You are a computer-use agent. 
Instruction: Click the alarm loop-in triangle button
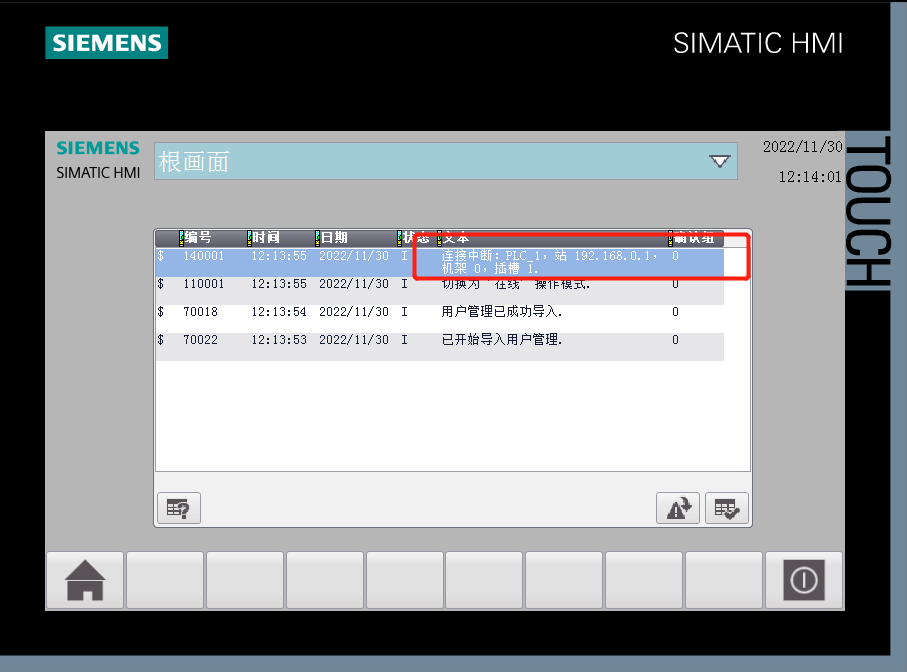tap(677, 508)
